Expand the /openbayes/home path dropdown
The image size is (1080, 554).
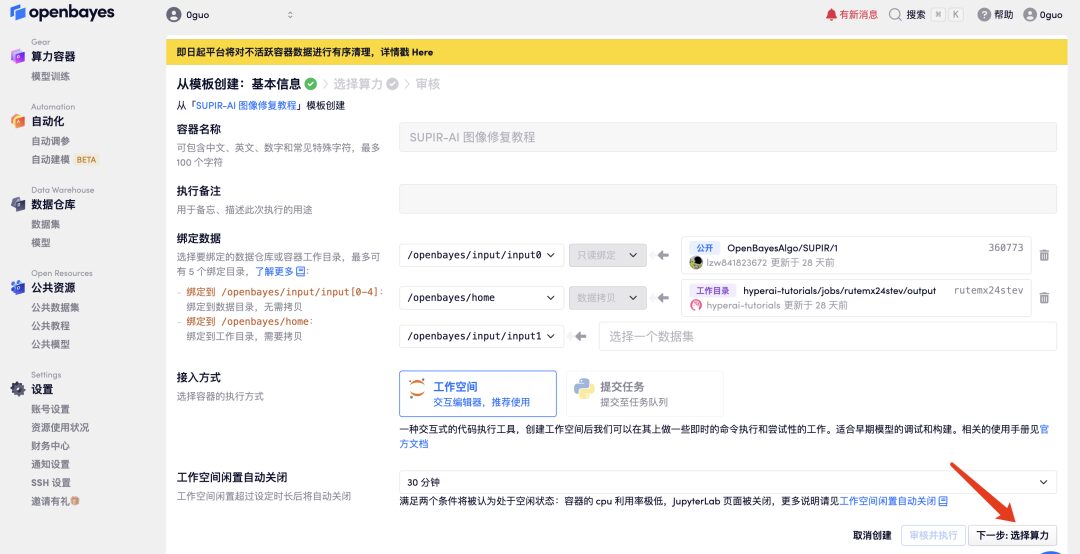coord(481,297)
